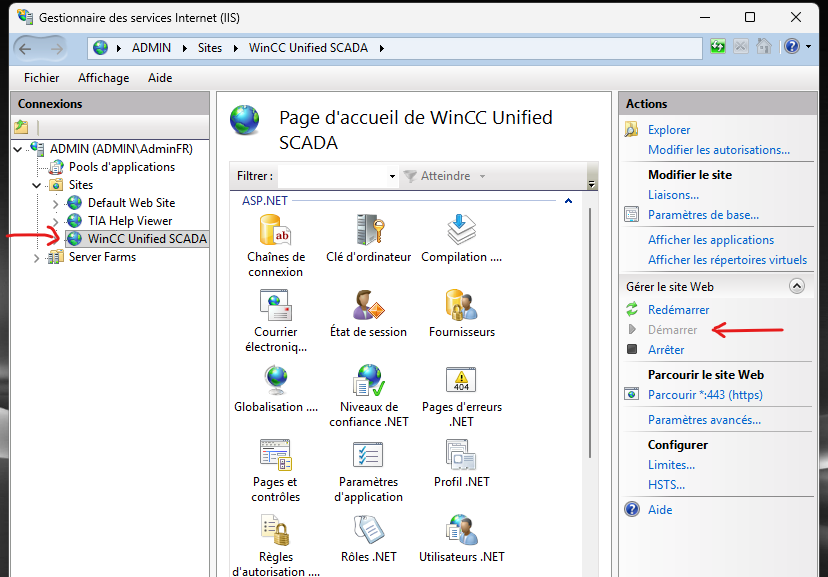The width and height of the screenshot is (828, 577).
Task: Open Chaînes de connexion feature
Action: 276,246
